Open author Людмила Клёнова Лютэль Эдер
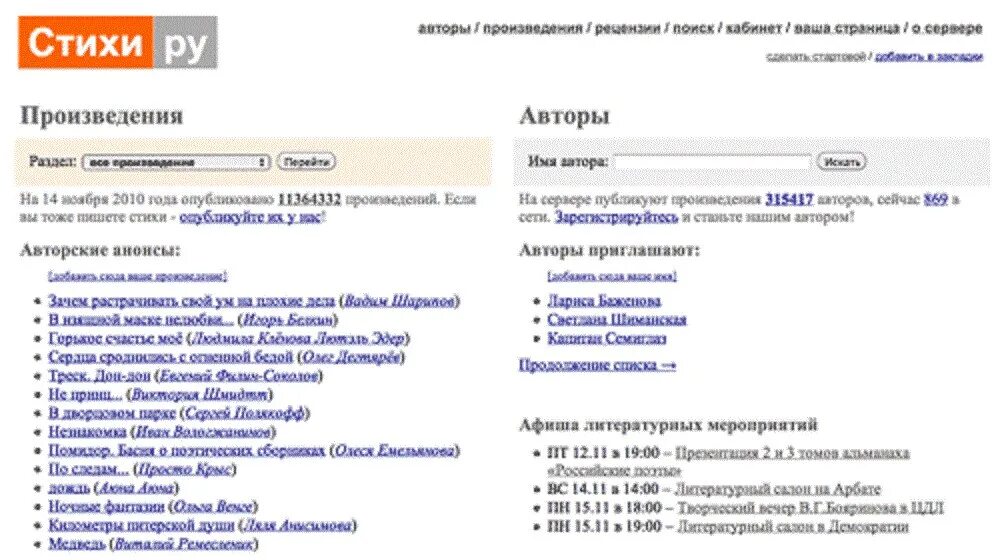Screen dimensions: 1000x560 (298, 338)
